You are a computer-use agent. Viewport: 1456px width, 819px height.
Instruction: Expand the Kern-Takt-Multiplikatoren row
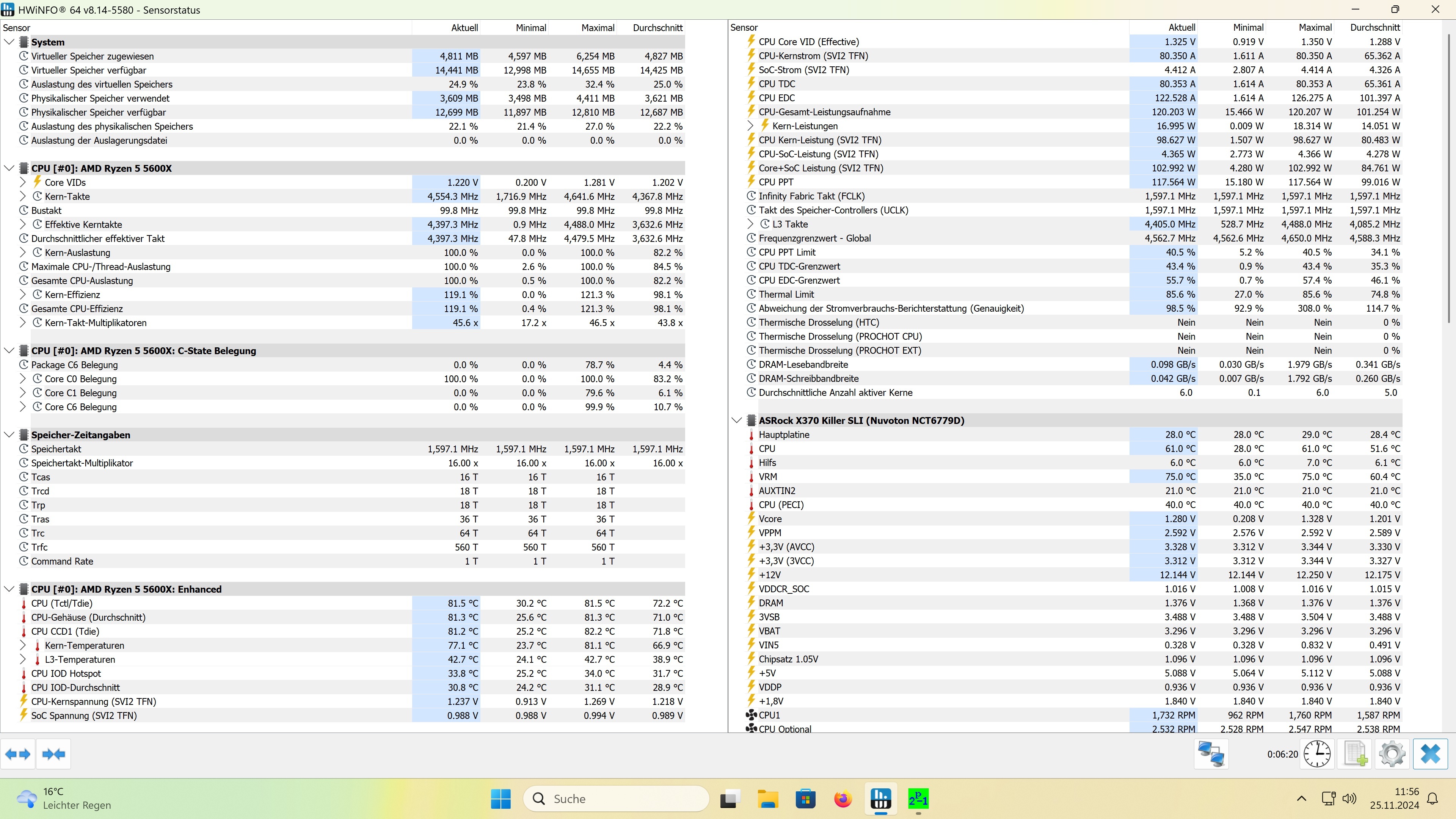pos(23,322)
